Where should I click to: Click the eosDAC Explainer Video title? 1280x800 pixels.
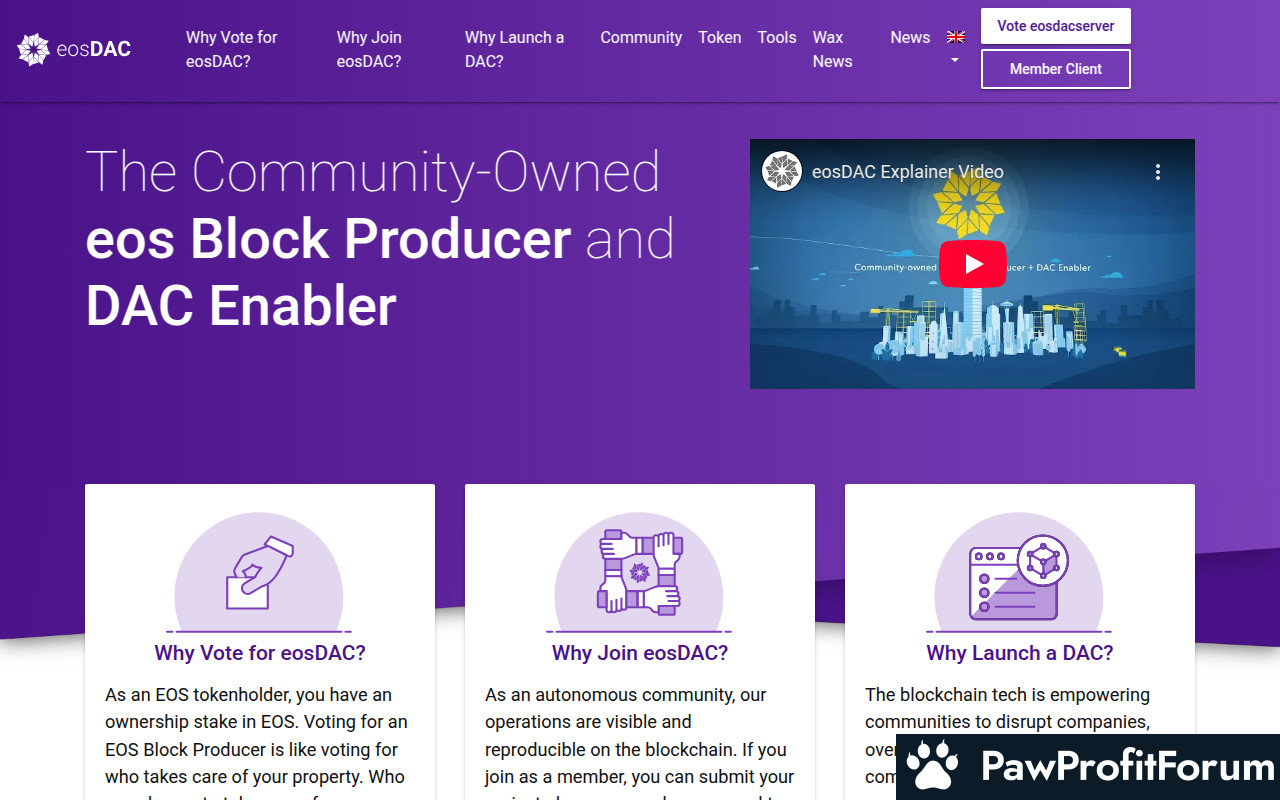[907, 172]
